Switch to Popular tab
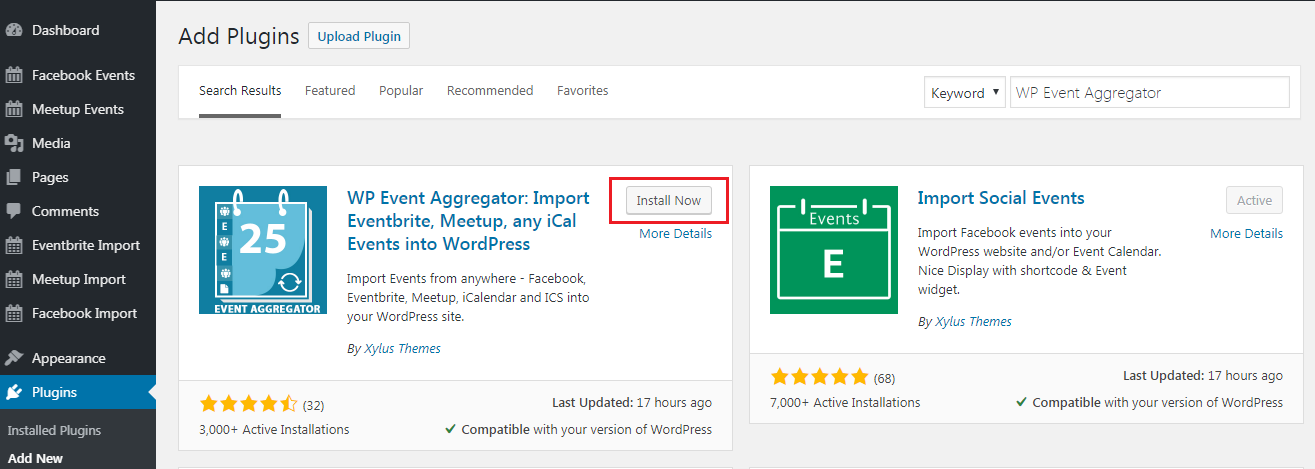Viewport: 1315px width, 469px height. pyautogui.click(x=401, y=91)
